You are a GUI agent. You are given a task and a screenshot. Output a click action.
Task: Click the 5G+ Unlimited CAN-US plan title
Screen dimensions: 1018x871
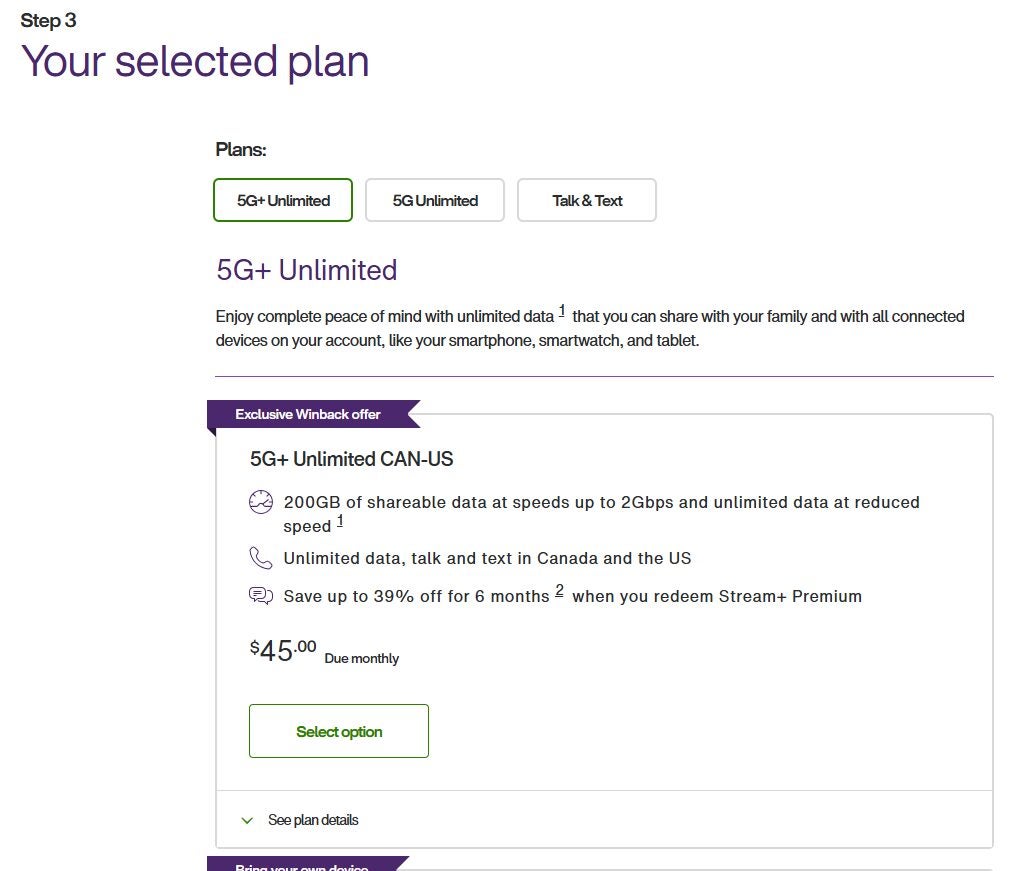click(x=352, y=459)
